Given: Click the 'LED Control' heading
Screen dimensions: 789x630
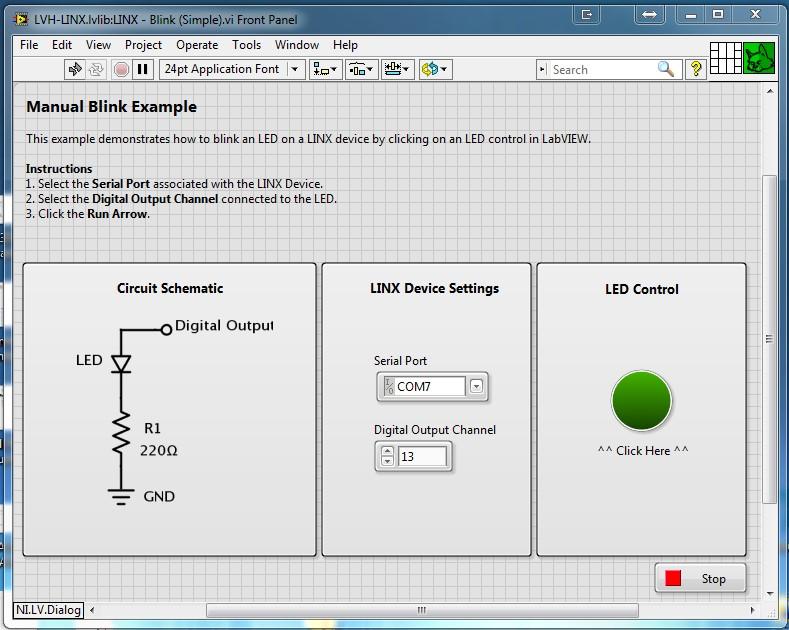Looking at the screenshot, I should click(642, 289).
